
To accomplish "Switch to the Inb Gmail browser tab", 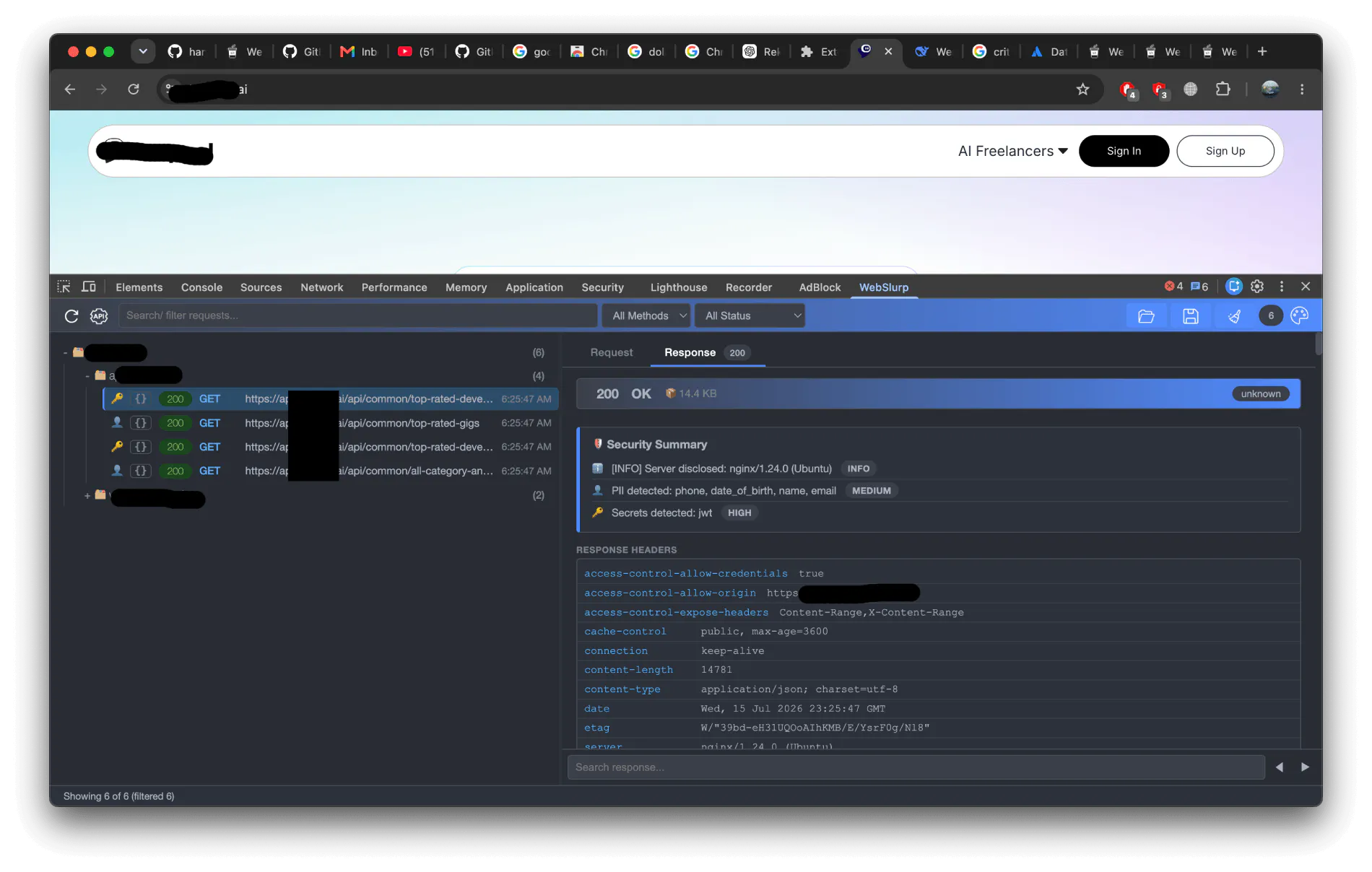I will pos(359,51).
